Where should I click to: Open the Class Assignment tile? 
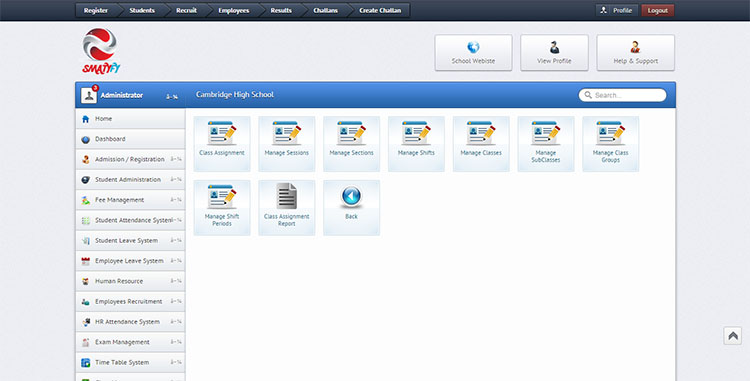(x=222, y=143)
